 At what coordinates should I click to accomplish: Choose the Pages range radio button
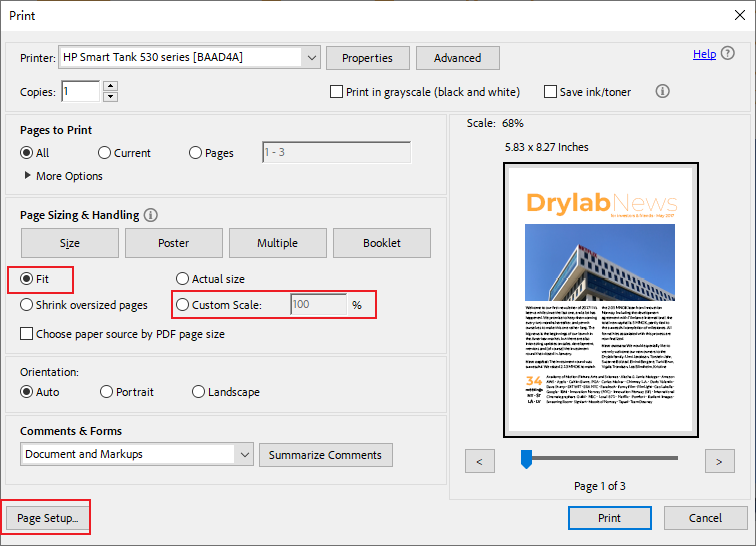coord(195,153)
